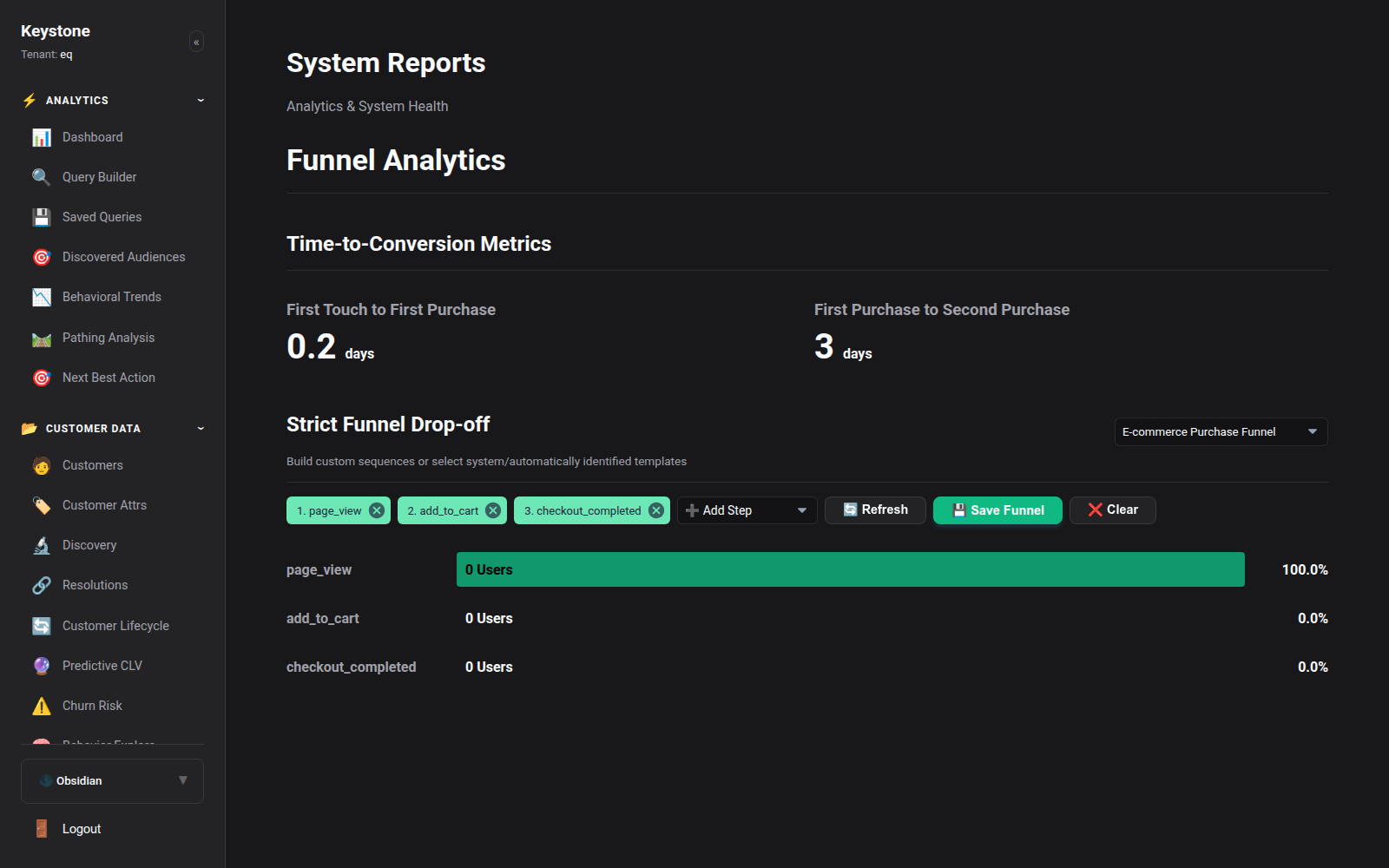Click the Analytics lightning bolt icon

[x=30, y=101]
